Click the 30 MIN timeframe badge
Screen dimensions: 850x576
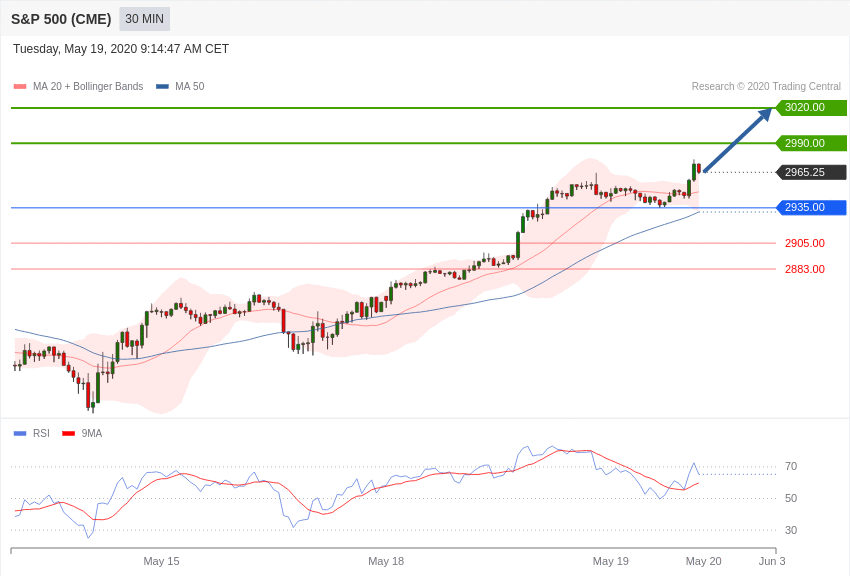pyautogui.click(x=145, y=19)
